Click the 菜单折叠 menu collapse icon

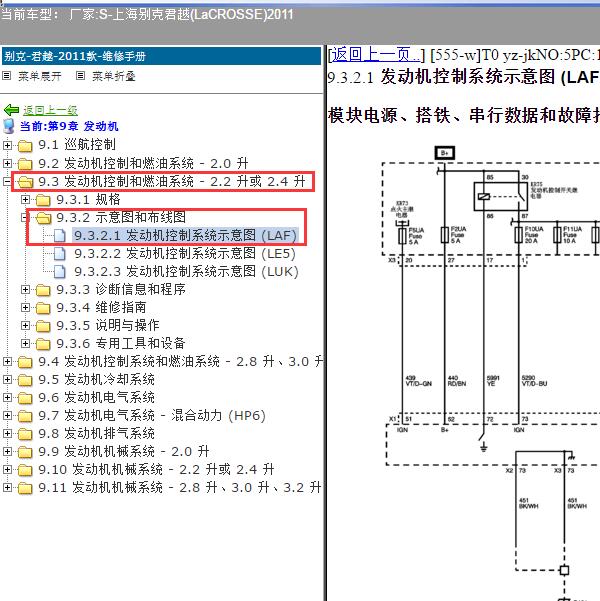pos(80,76)
